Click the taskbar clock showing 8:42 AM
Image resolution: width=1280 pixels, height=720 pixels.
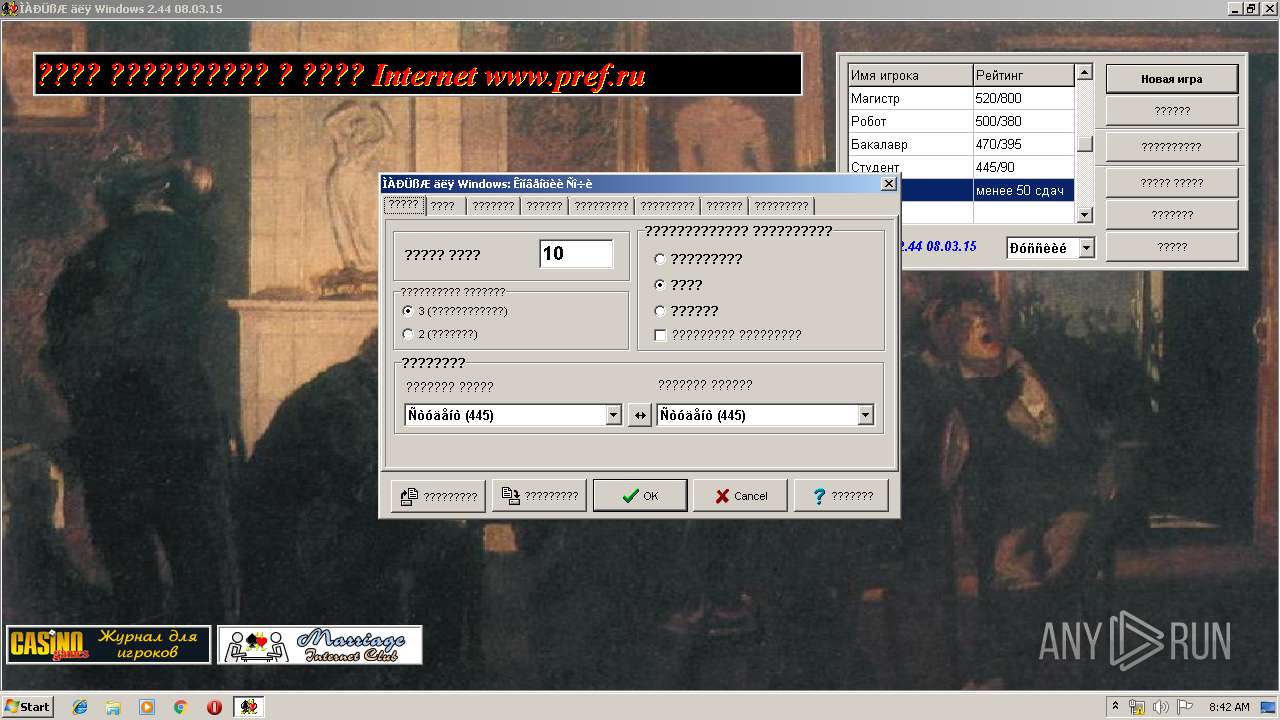point(1229,707)
